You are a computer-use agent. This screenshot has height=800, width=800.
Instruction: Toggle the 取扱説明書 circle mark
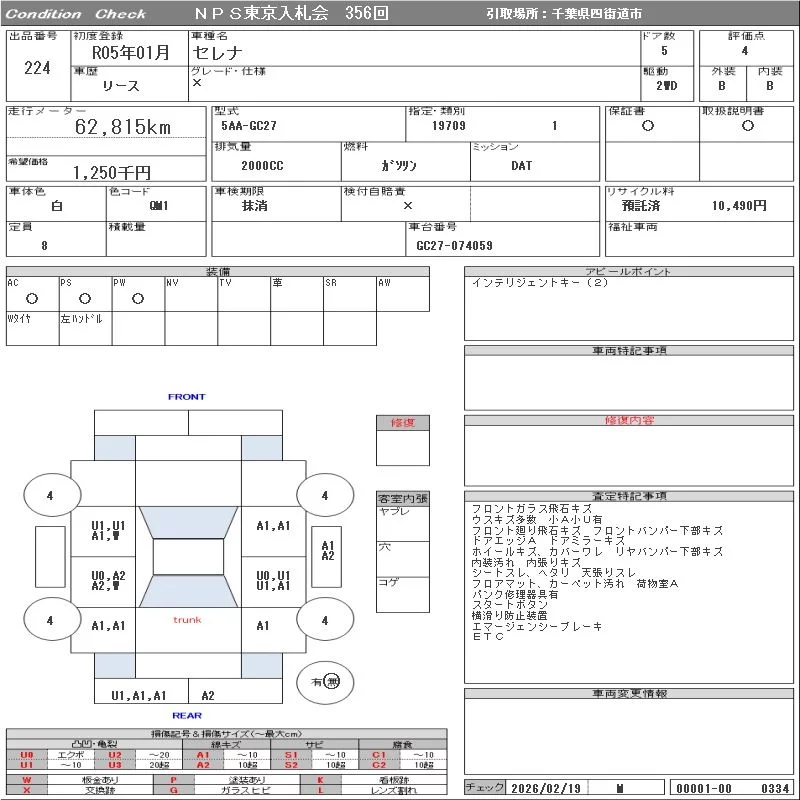747,126
